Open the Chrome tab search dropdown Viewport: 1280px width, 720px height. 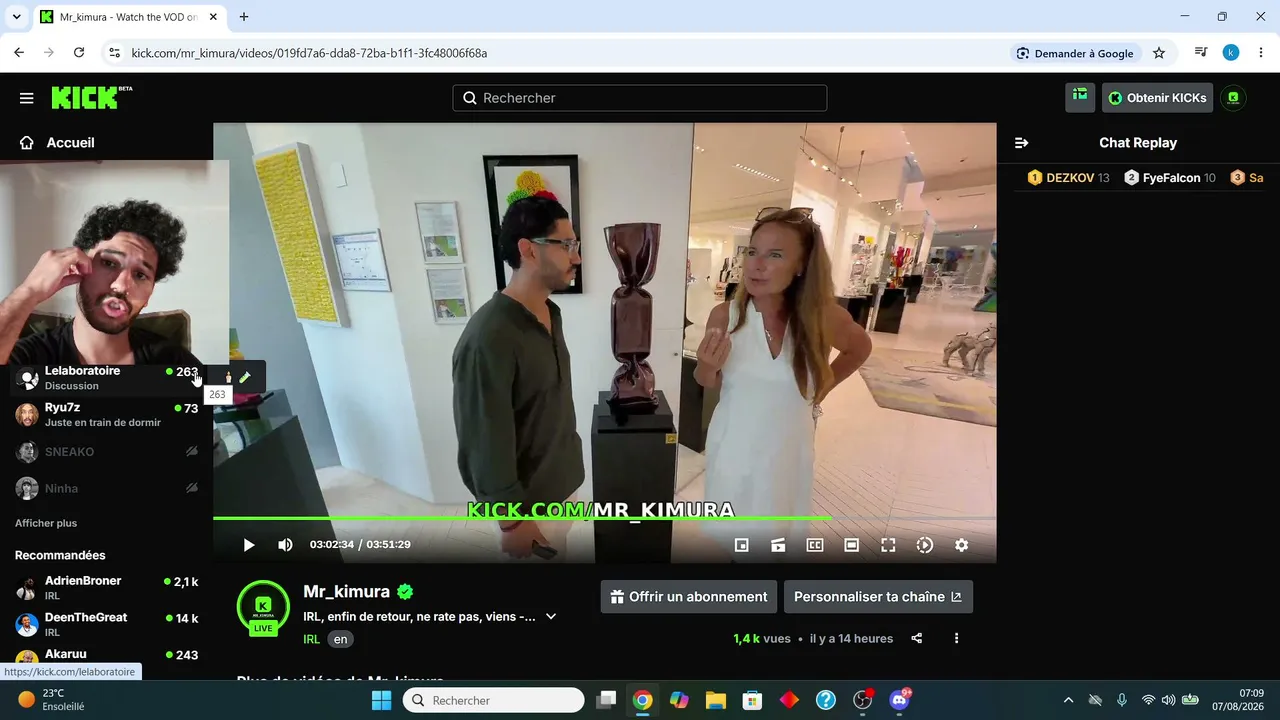tap(16, 17)
